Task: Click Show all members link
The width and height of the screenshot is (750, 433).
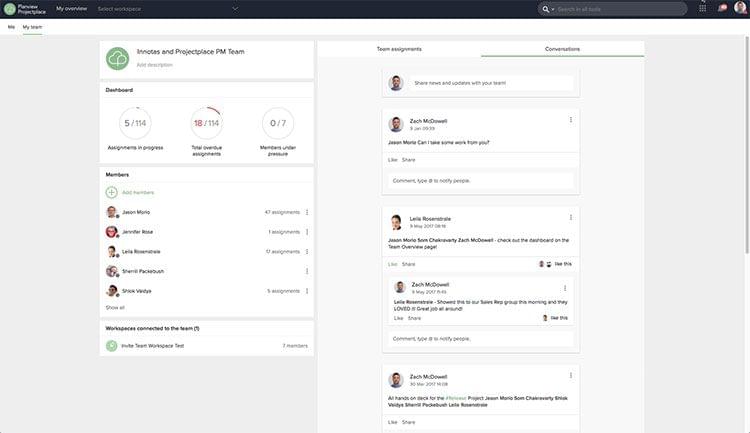Action: click(115, 307)
